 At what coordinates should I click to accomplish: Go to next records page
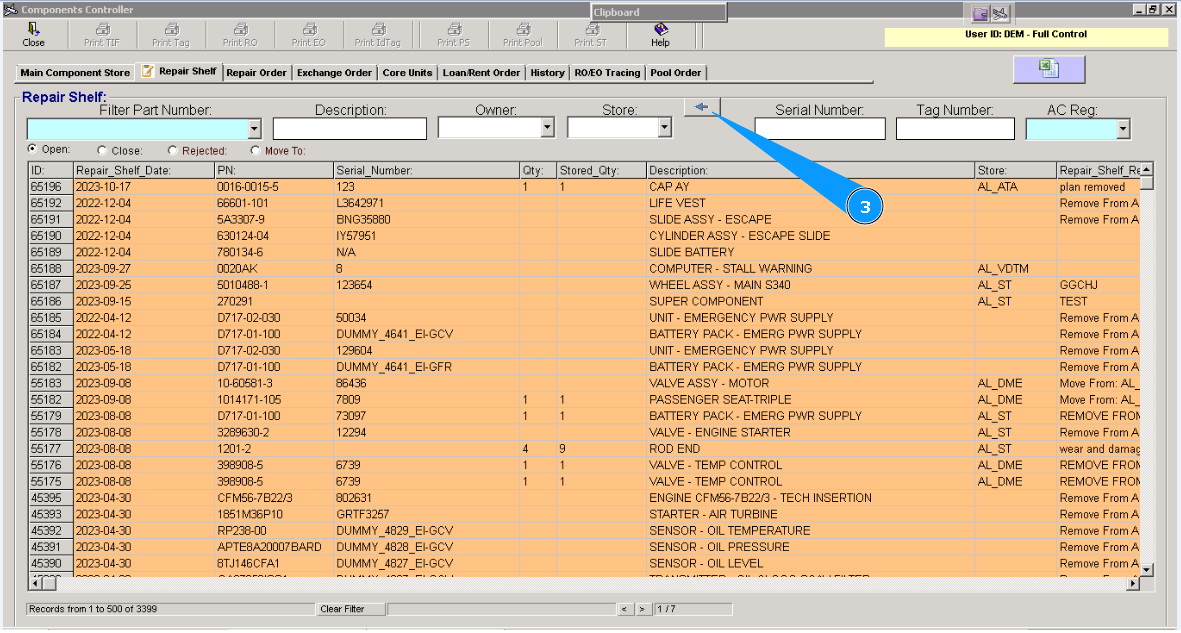(642, 609)
